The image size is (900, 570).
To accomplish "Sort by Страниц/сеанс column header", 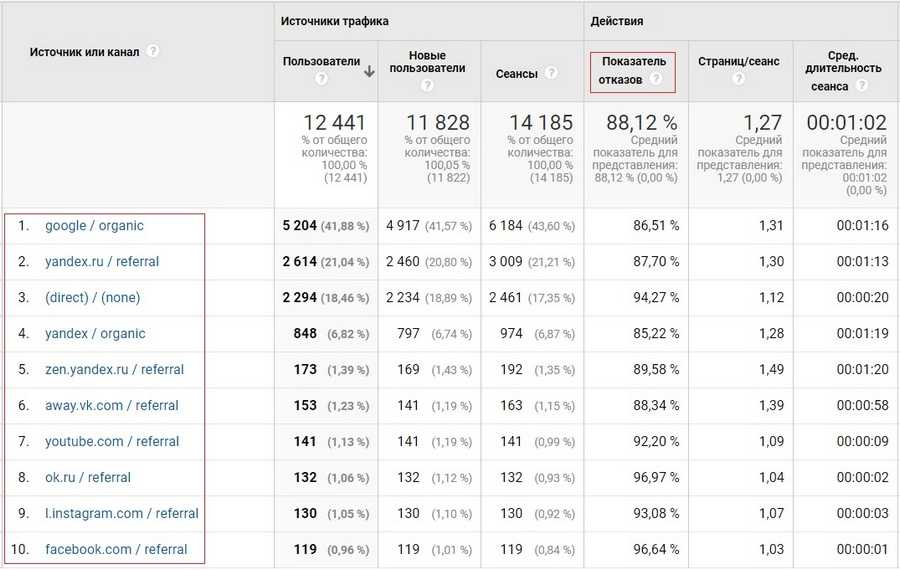I will [740, 61].
